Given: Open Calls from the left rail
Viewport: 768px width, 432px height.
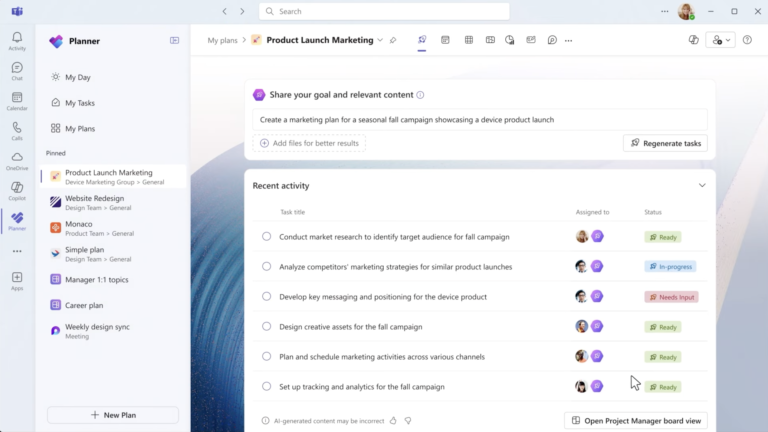Looking at the screenshot, I should pyautogui.click(x=17, y=131).
